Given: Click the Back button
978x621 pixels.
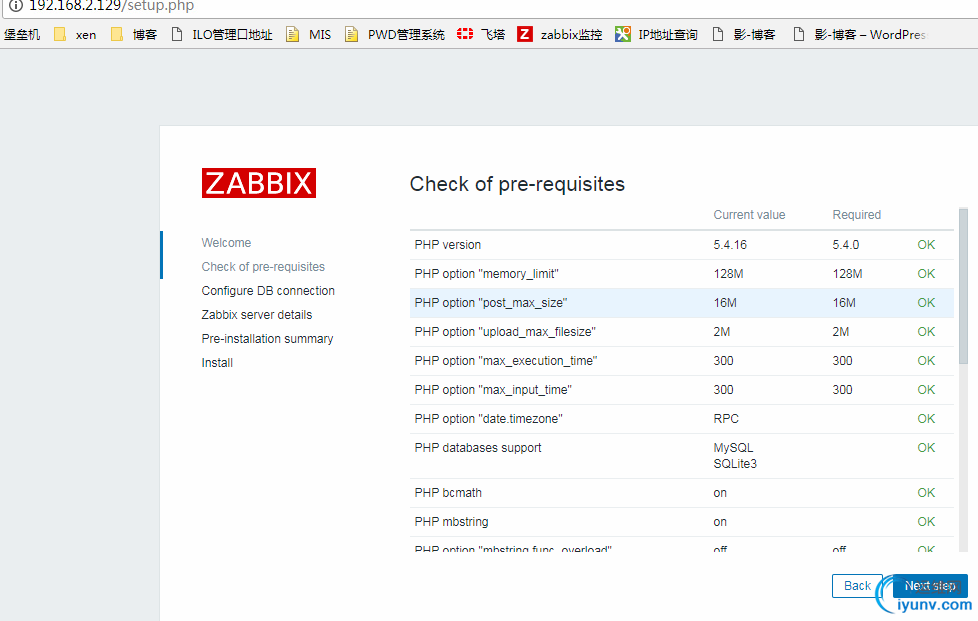Looking at the screenshot, I should [857, 586].
